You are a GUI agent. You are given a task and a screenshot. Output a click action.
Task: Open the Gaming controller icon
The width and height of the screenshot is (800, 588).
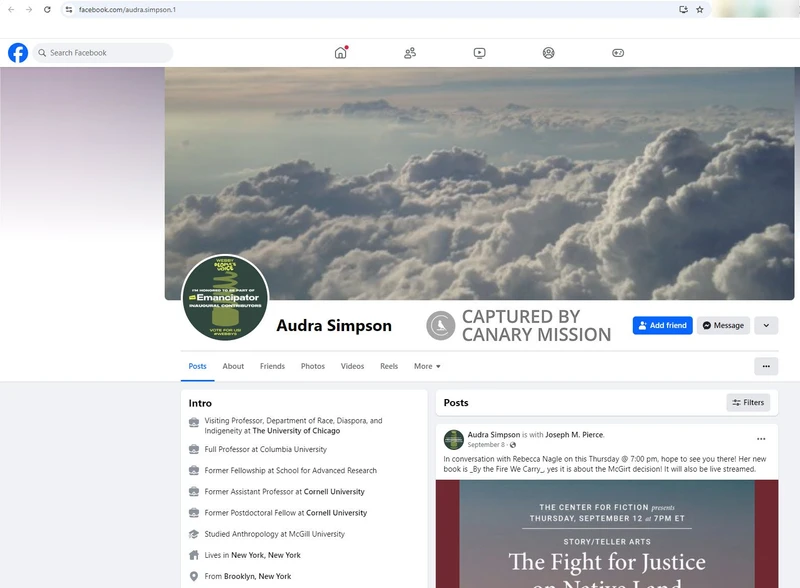pyautogui.click(x=618, y=53)
